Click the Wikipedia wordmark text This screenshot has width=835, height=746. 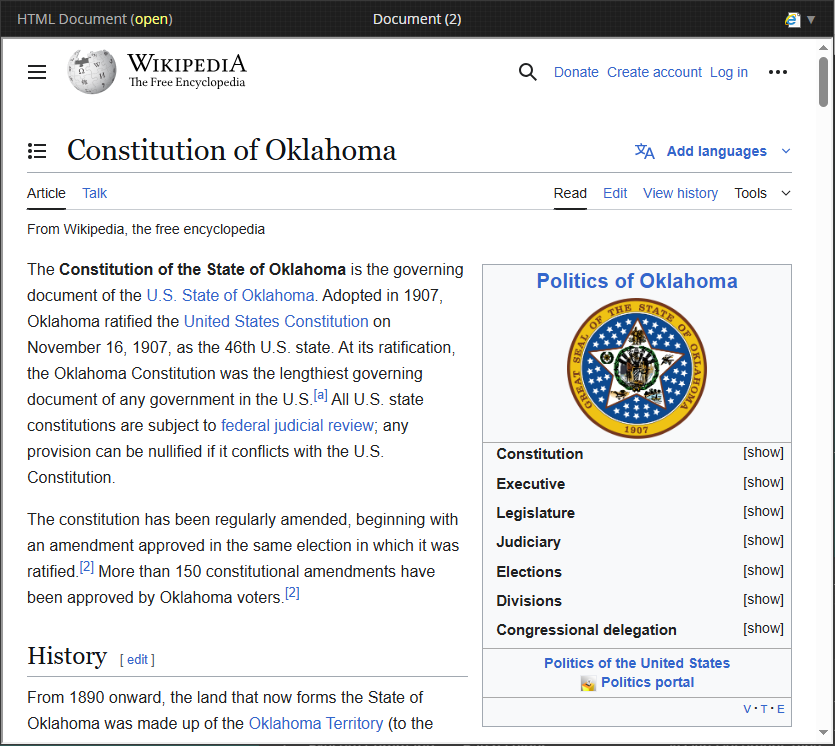[x=187, y=64]
